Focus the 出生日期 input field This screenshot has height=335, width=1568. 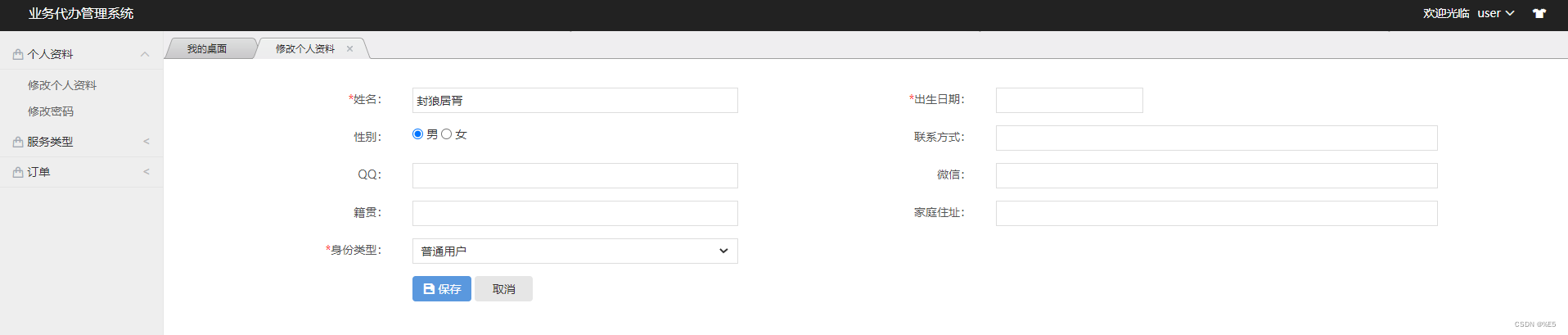point(1070,100)
